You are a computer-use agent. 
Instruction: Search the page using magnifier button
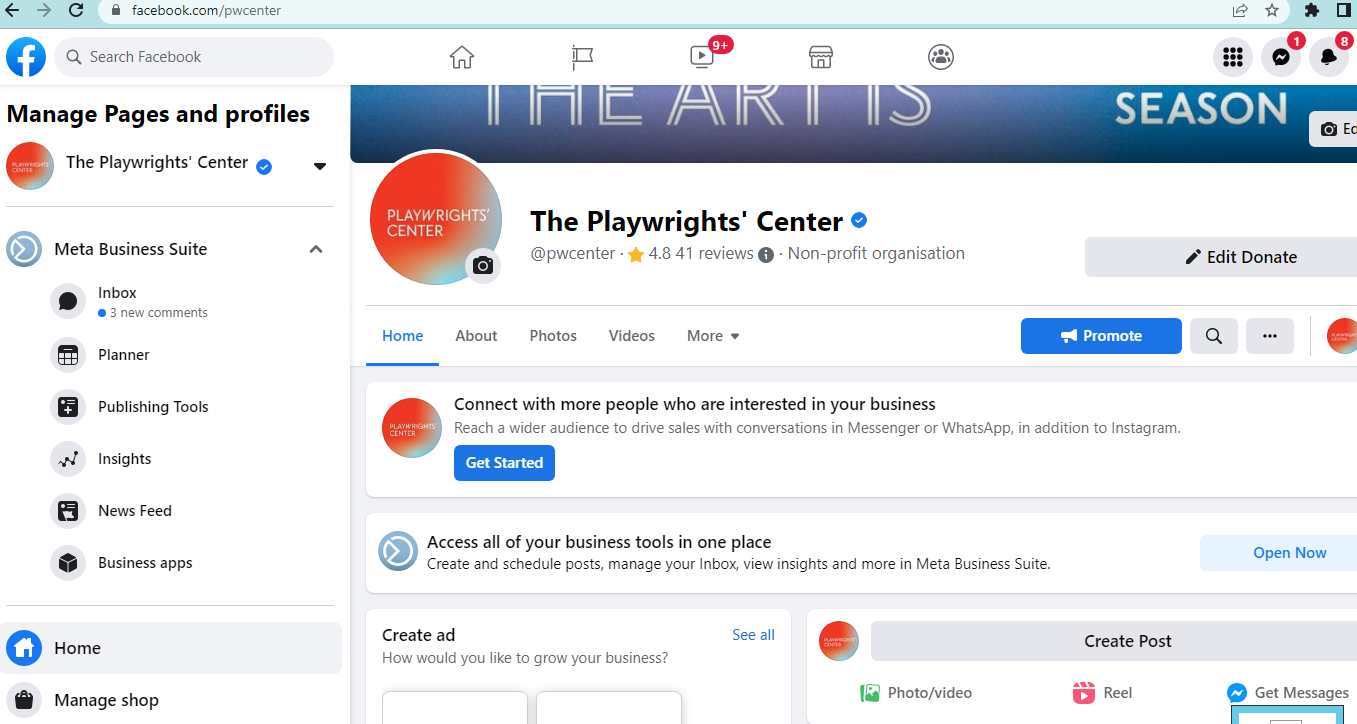coord(1214,336)
